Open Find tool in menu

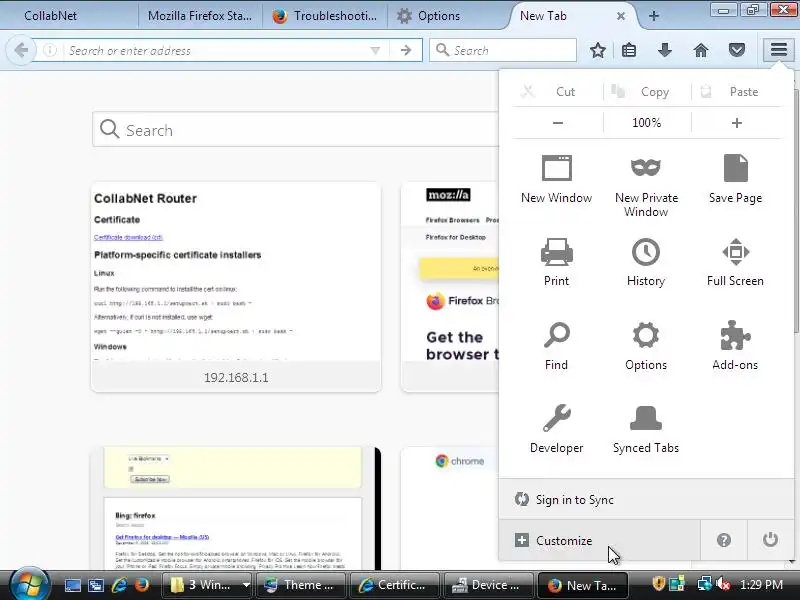click(x=556, y=346)
